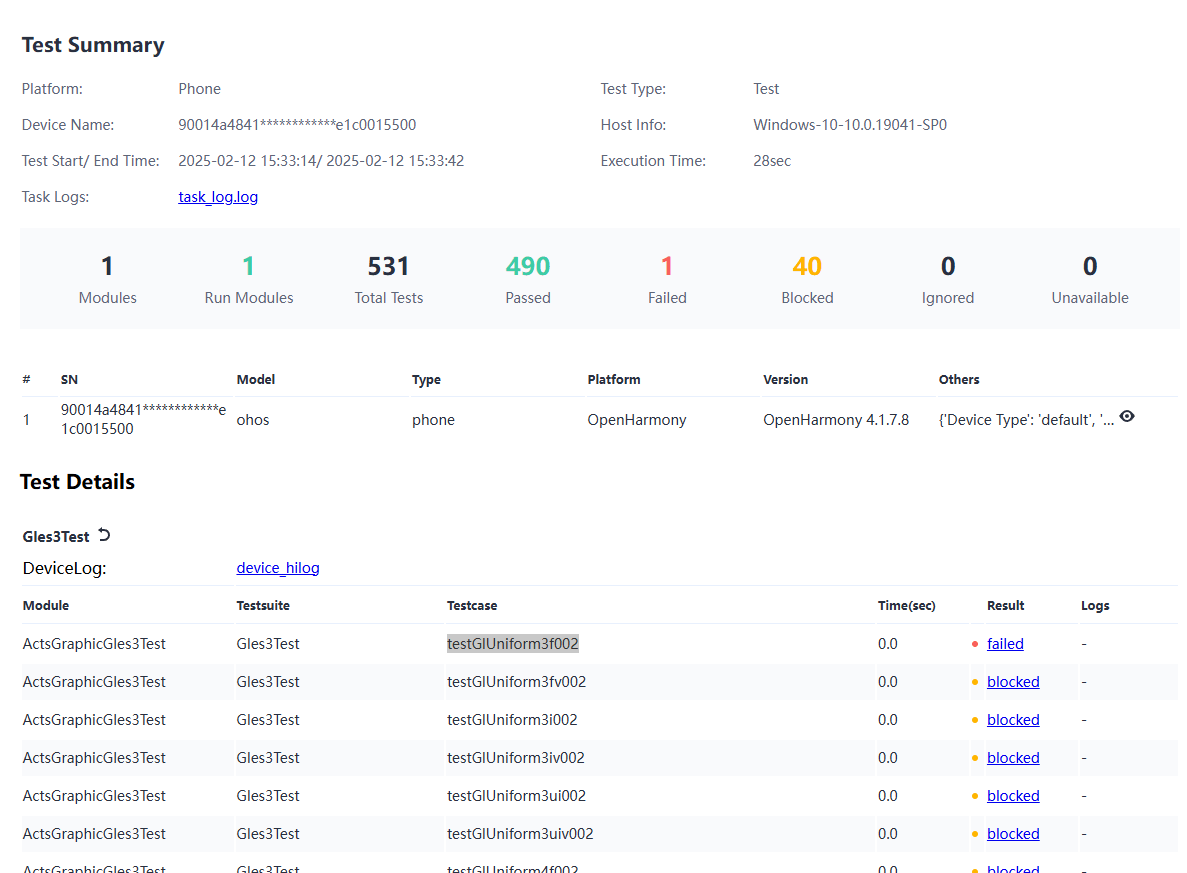Click the Testsuite column header
This screenshot has height=873, width=1187.
click(x=263, y=606)
